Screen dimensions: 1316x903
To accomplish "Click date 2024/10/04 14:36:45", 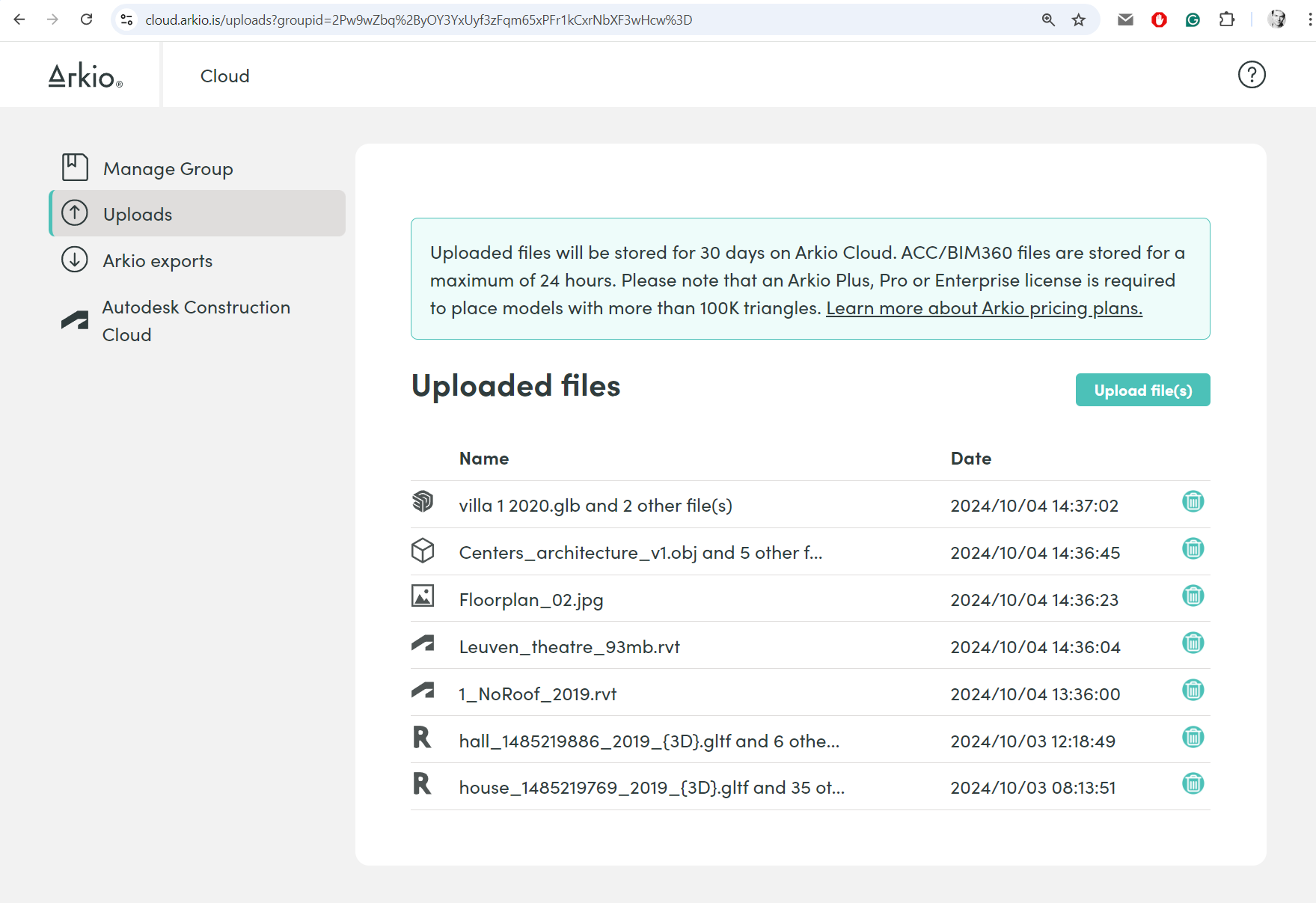I will 1035,553.
